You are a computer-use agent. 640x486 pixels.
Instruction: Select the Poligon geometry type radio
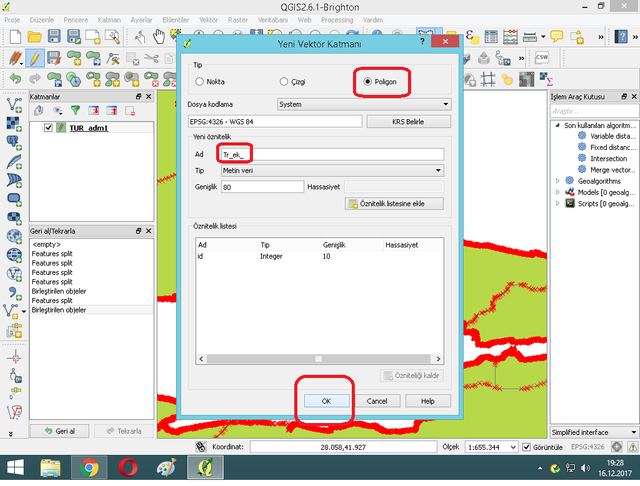[367, 82]
